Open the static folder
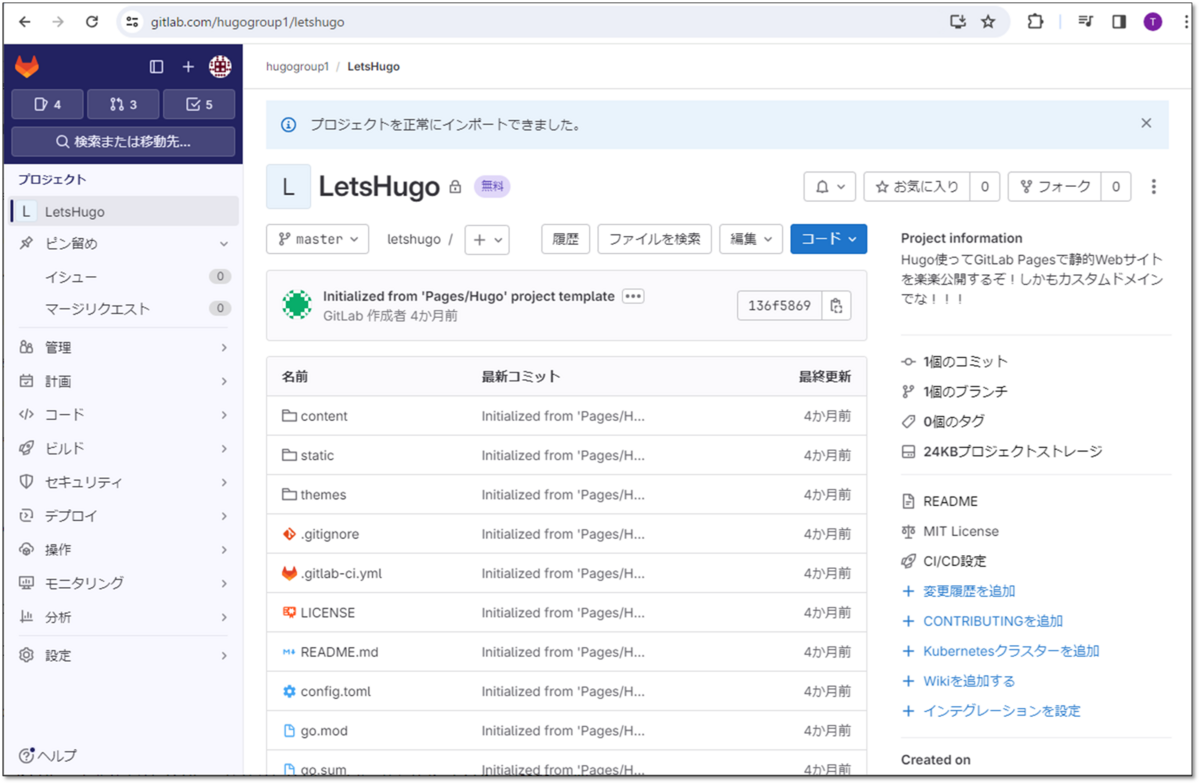Viewport: 1200px width, 784px height. (317, 455)
